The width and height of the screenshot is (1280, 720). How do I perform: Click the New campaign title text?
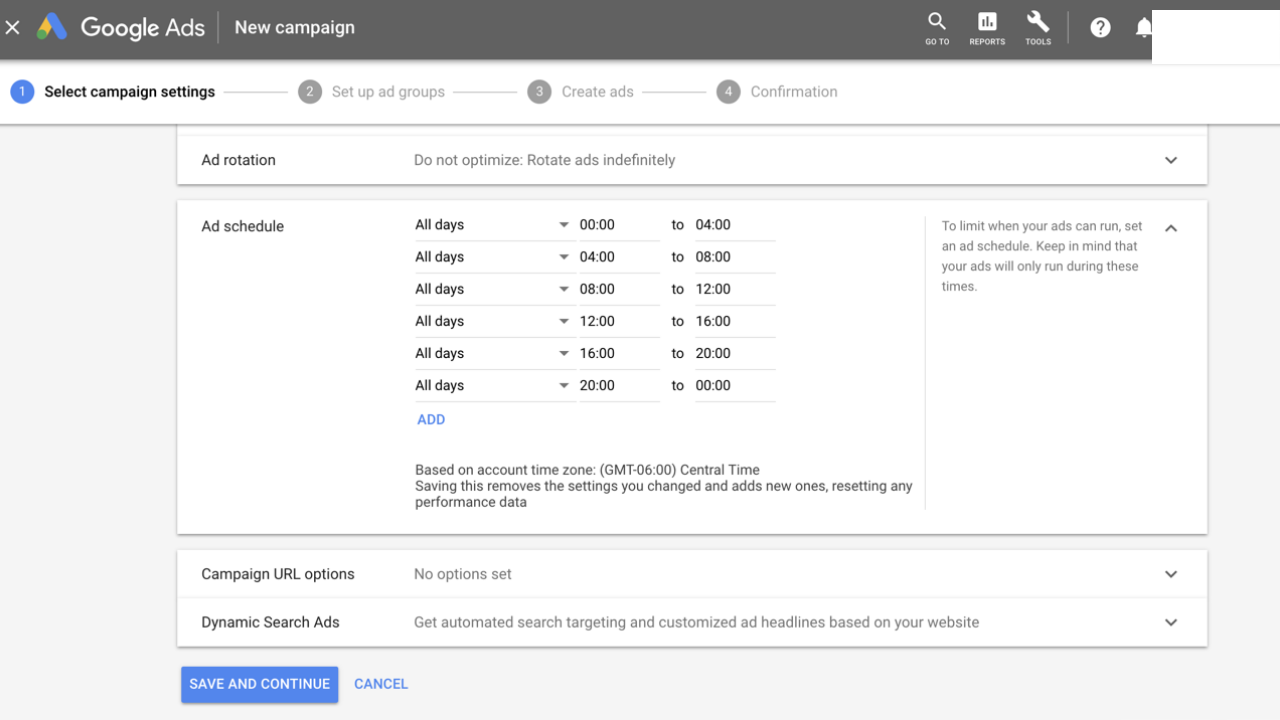pos(295,28)
